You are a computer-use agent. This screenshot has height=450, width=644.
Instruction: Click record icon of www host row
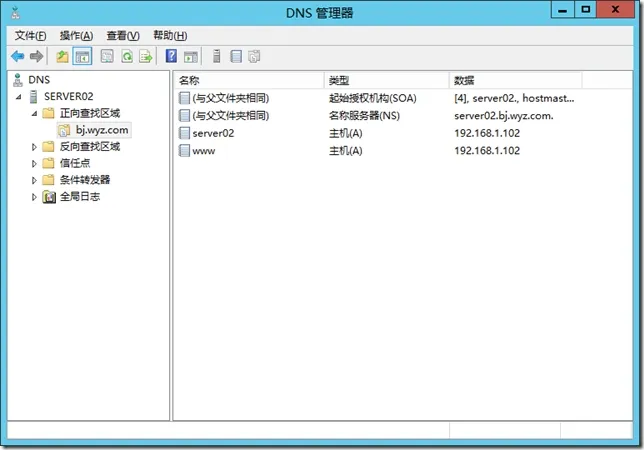point(184,151)
